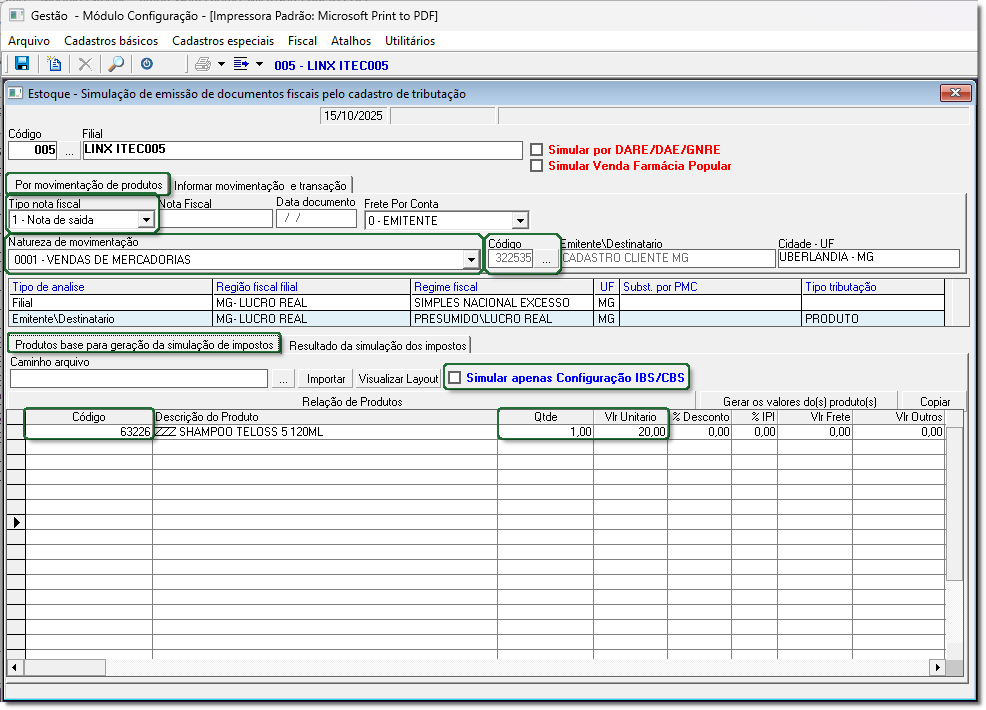Click the Regime fiscal column header
Screen dimensions: 986x710
pyautogui.click(x=502, y=287)
